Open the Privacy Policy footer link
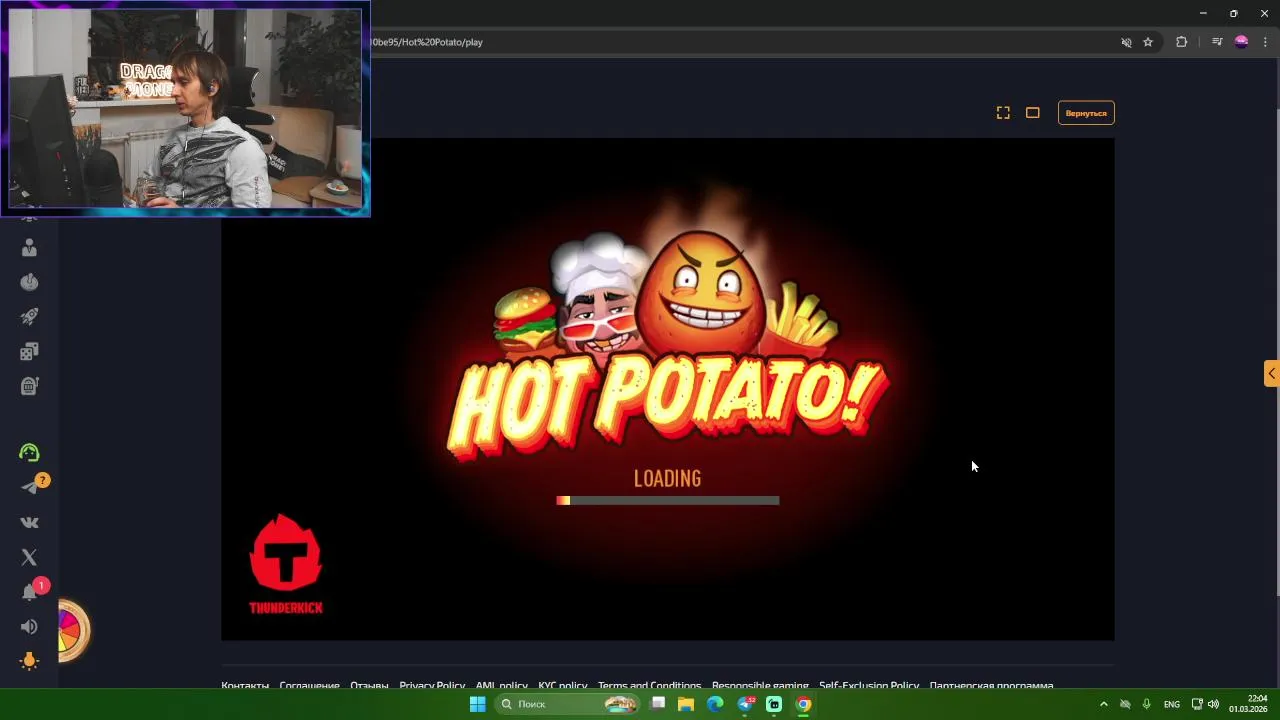1280x720 pixels. pos(432,686)
